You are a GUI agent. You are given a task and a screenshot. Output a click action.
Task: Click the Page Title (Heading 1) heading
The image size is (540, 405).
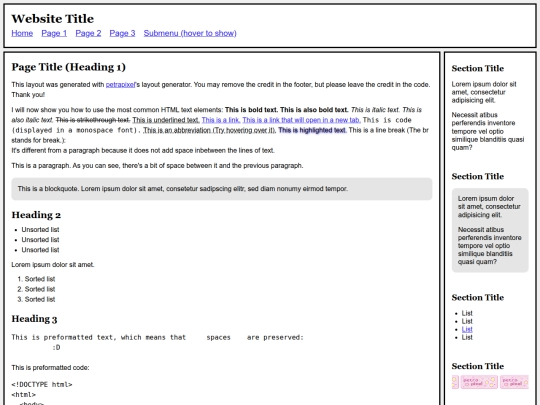pos(69,67)
